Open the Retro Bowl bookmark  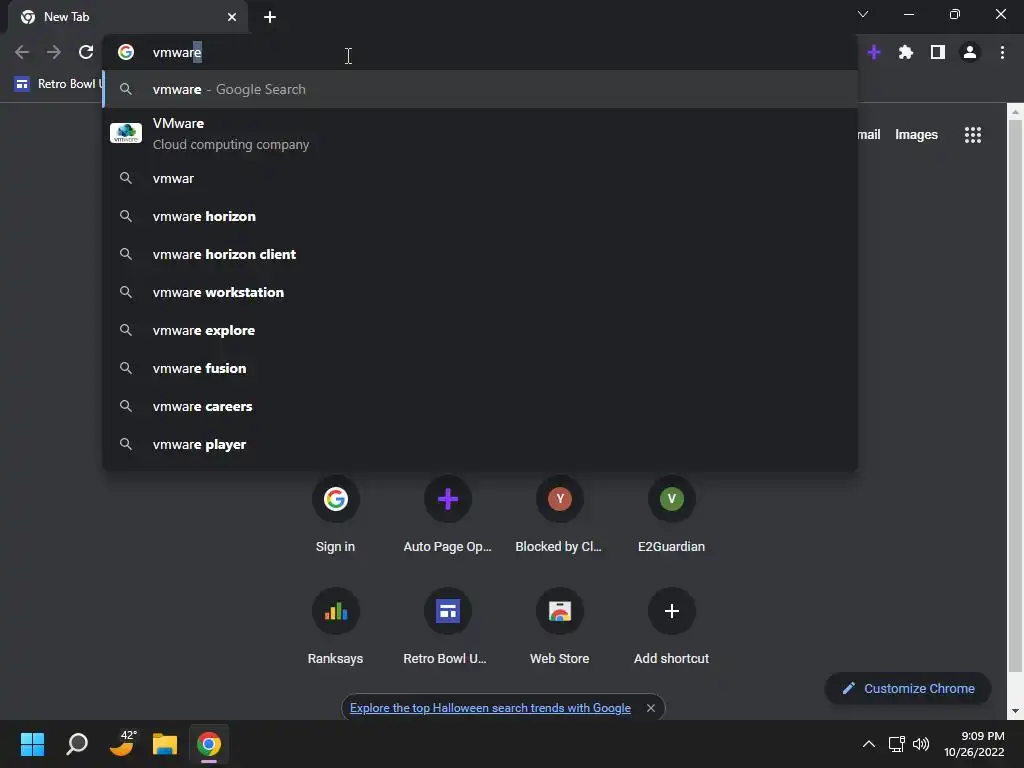pyautogui.click(x=57, y=84)
